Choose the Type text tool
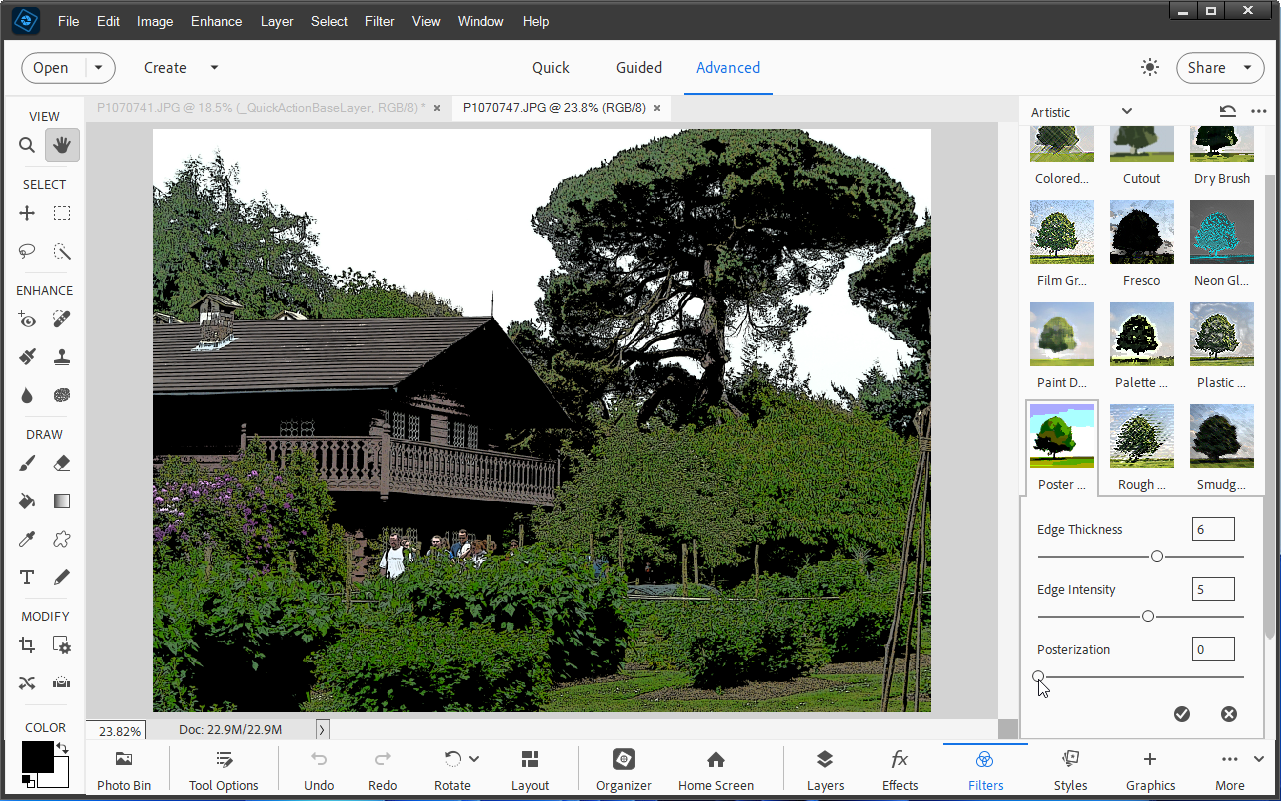The width and height of the screenshot is (1281, 801). pos(27,577)
